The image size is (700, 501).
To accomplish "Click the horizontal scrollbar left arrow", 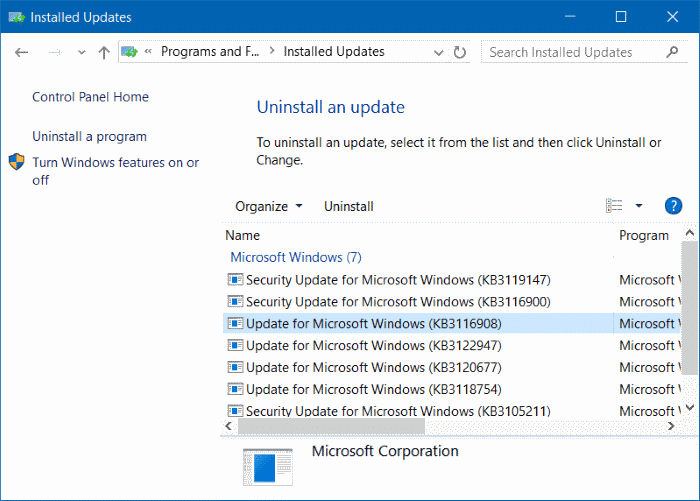I will (229, 426).
